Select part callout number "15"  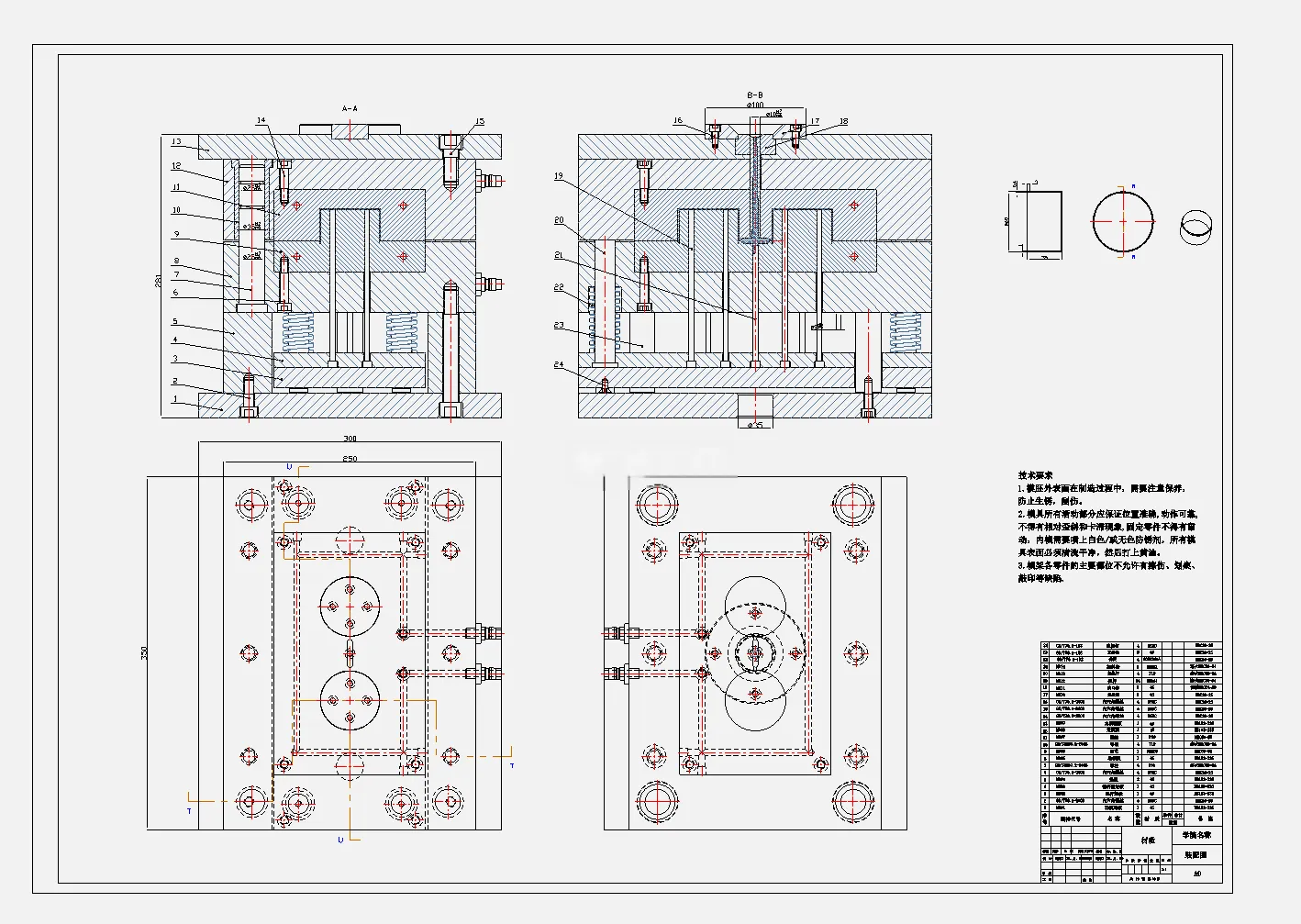click(x=480, y=121)
